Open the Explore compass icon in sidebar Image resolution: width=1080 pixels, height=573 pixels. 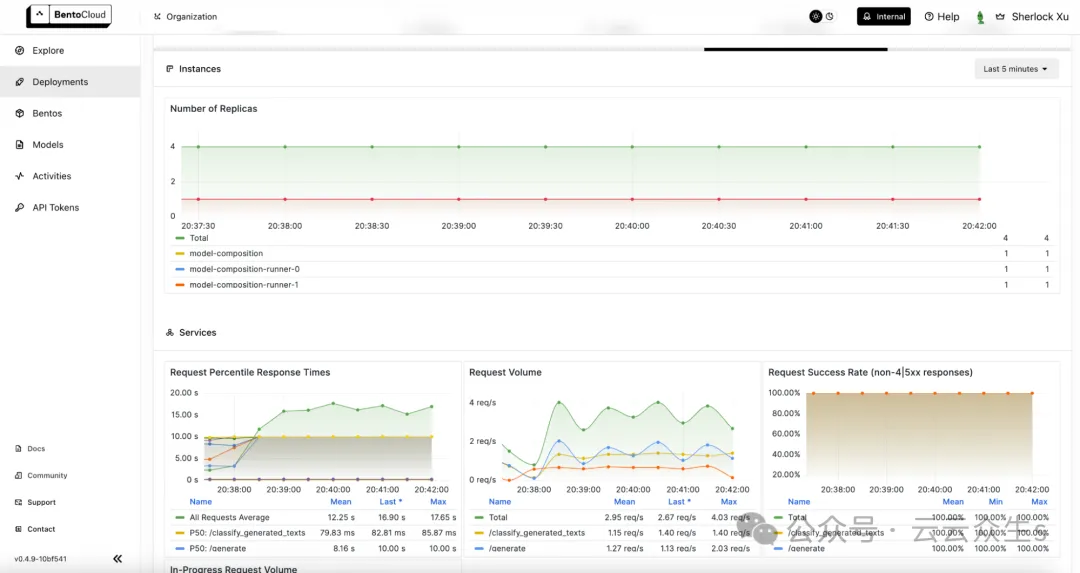pyautogui.click(x=20, y=50)
